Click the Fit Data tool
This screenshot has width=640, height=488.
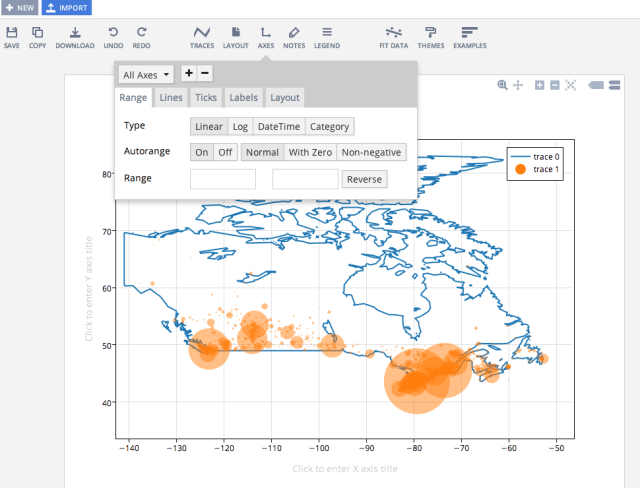pyautogui.click(x=394, y=37)
